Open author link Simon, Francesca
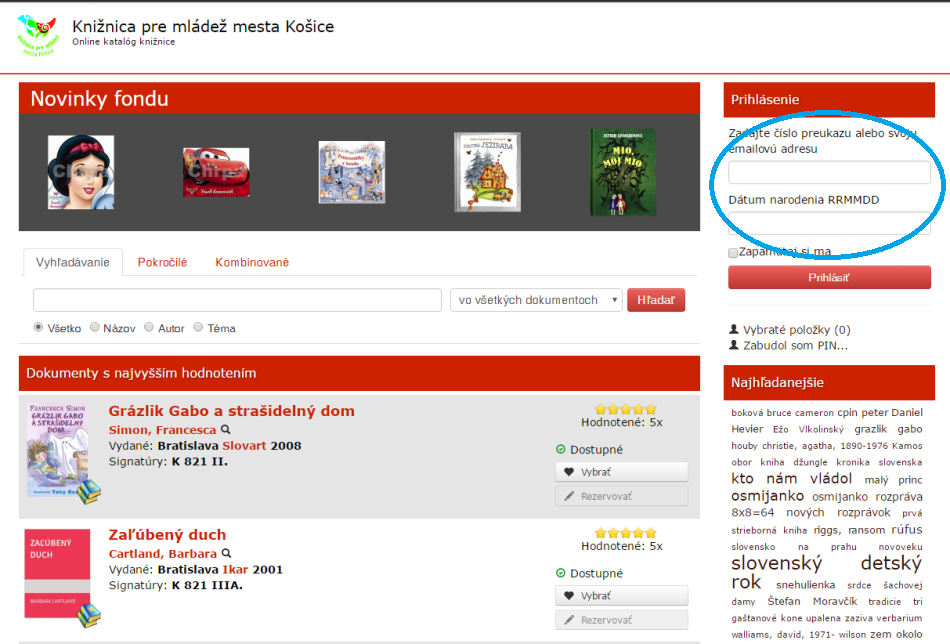Viewport: 950px width, 644px height. click(162, 430)
